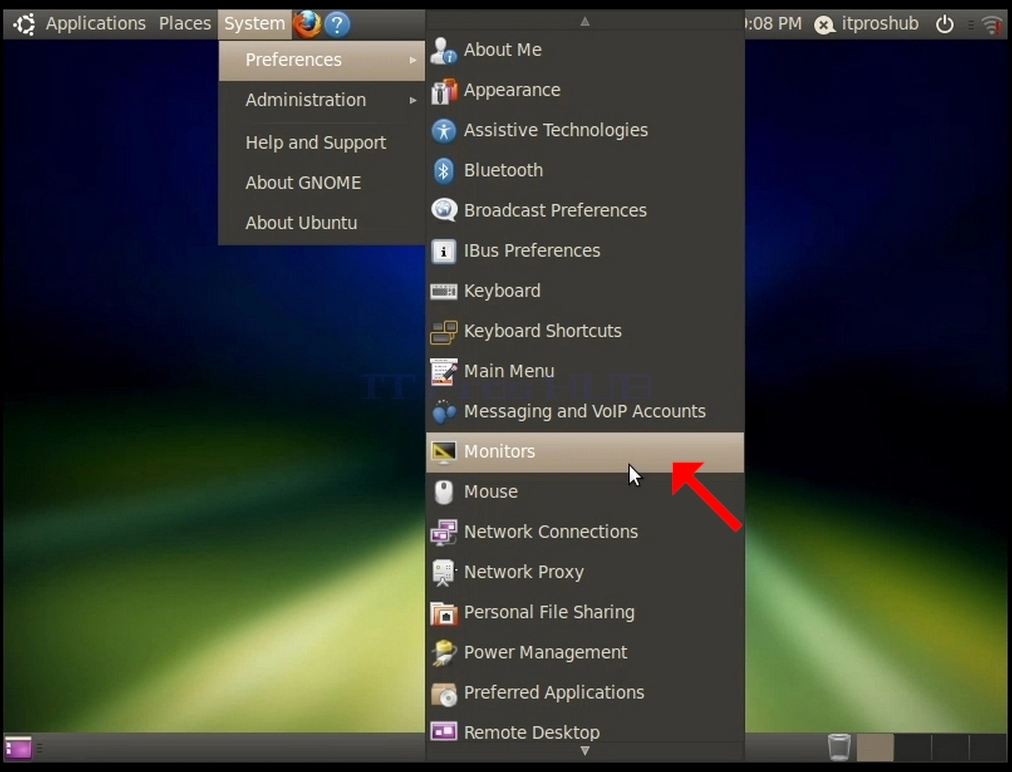Open the Places menu
Image resolution: width=1012 pixels, height=772 pixels.
[185, 24]
